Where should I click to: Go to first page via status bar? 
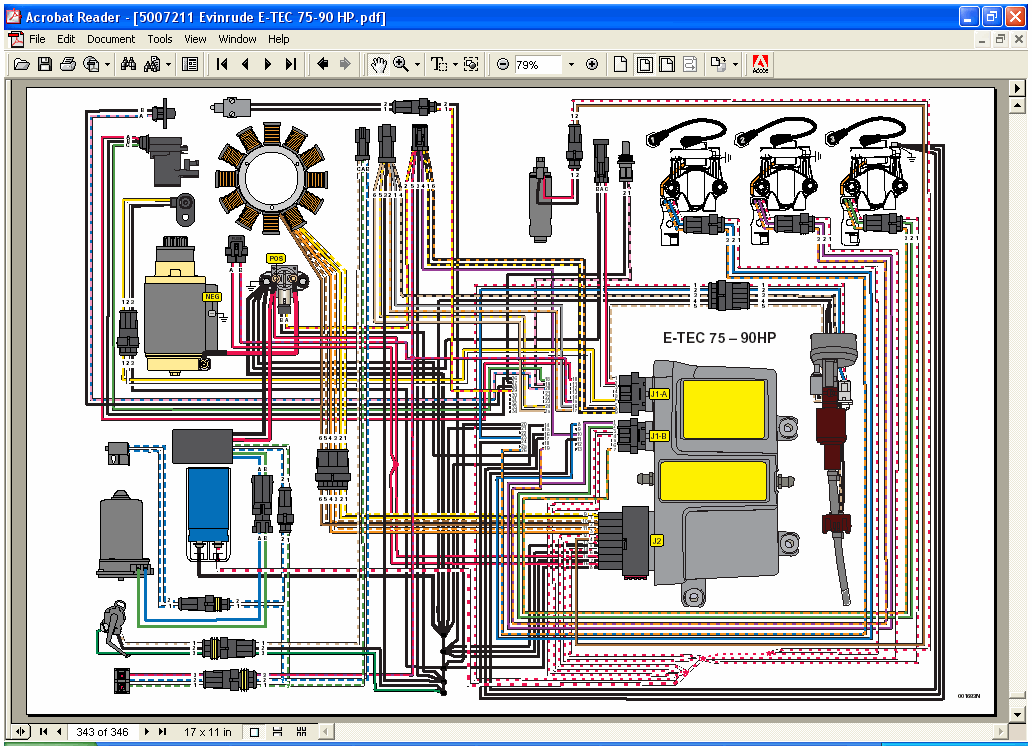click(x=44, y=732)
